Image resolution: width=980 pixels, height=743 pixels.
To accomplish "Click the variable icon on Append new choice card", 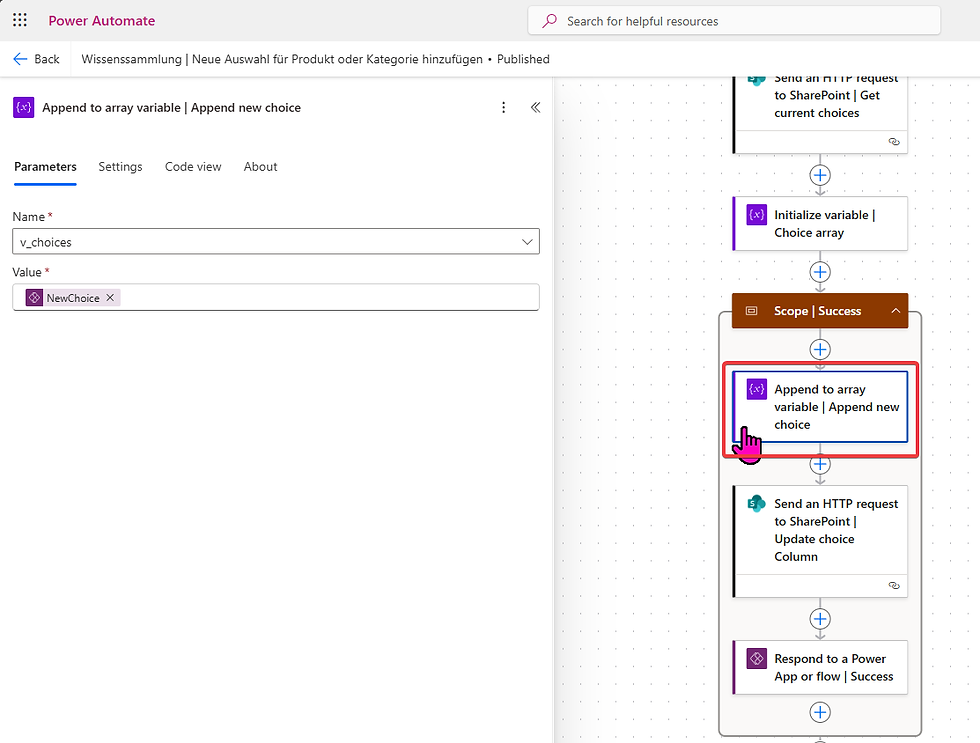I will point(757,389).
